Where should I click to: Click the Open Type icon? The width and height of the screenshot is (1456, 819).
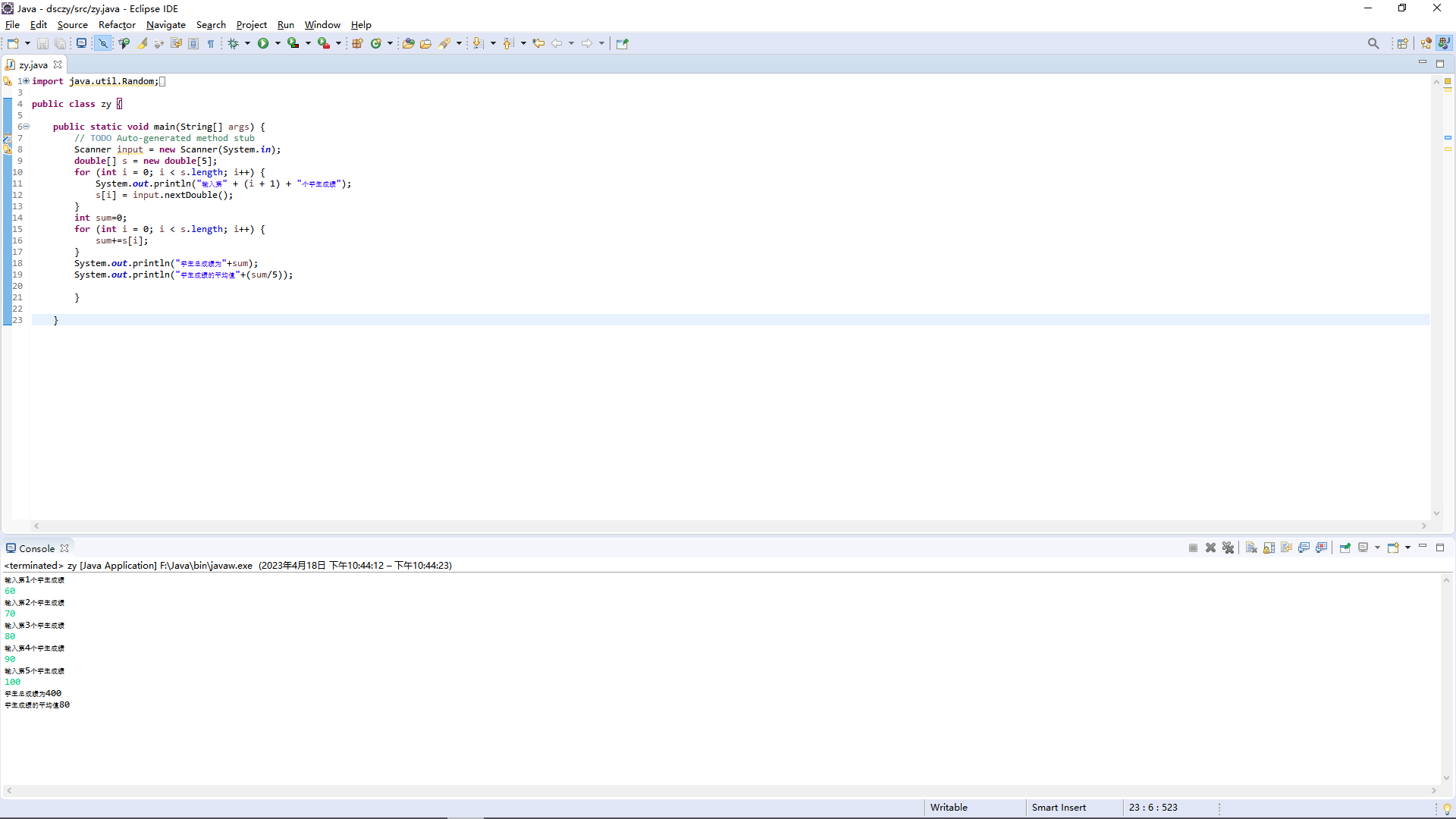[x=408, y=43]
